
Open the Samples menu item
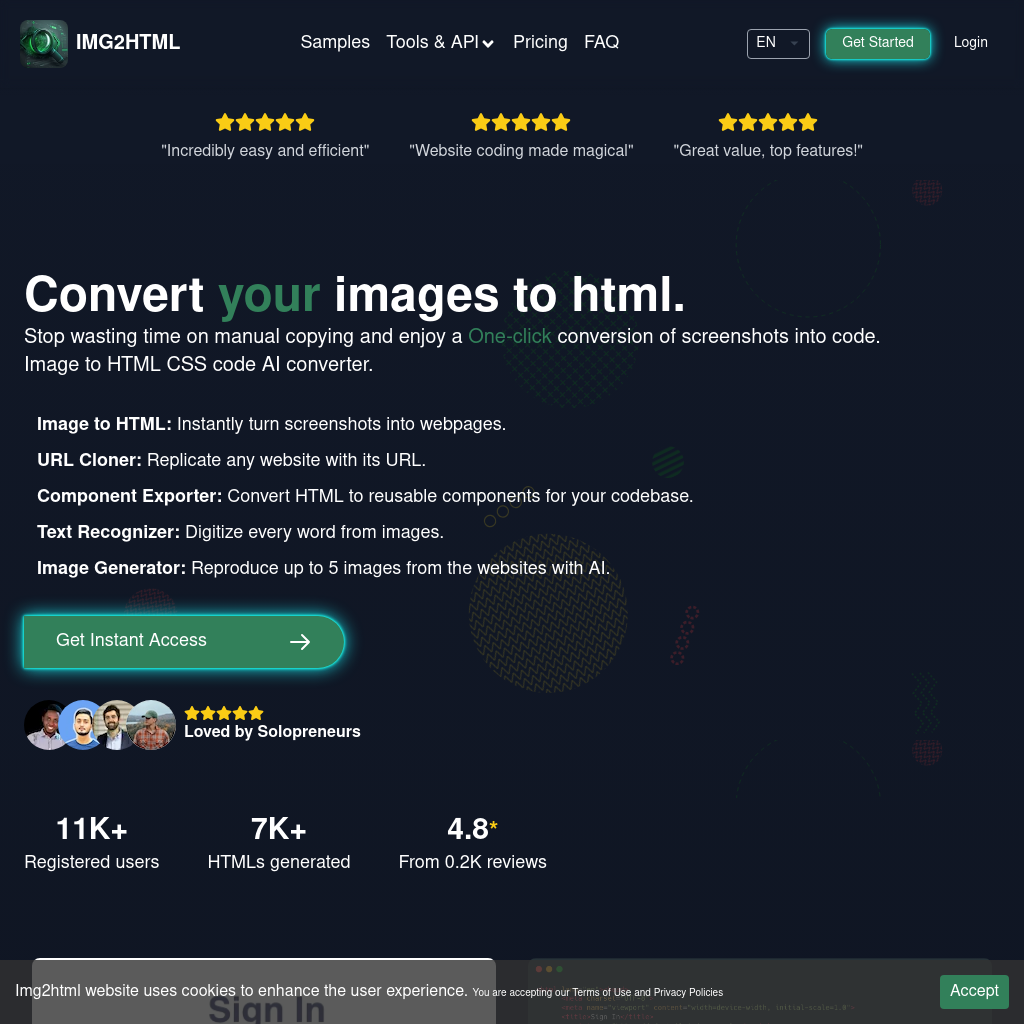[x=335, y=42]
